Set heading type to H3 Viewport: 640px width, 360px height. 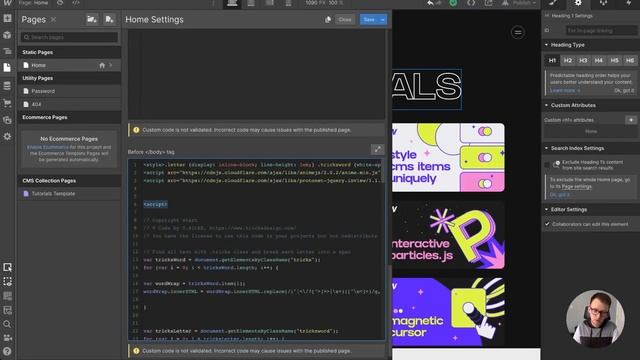pos(583,60)
